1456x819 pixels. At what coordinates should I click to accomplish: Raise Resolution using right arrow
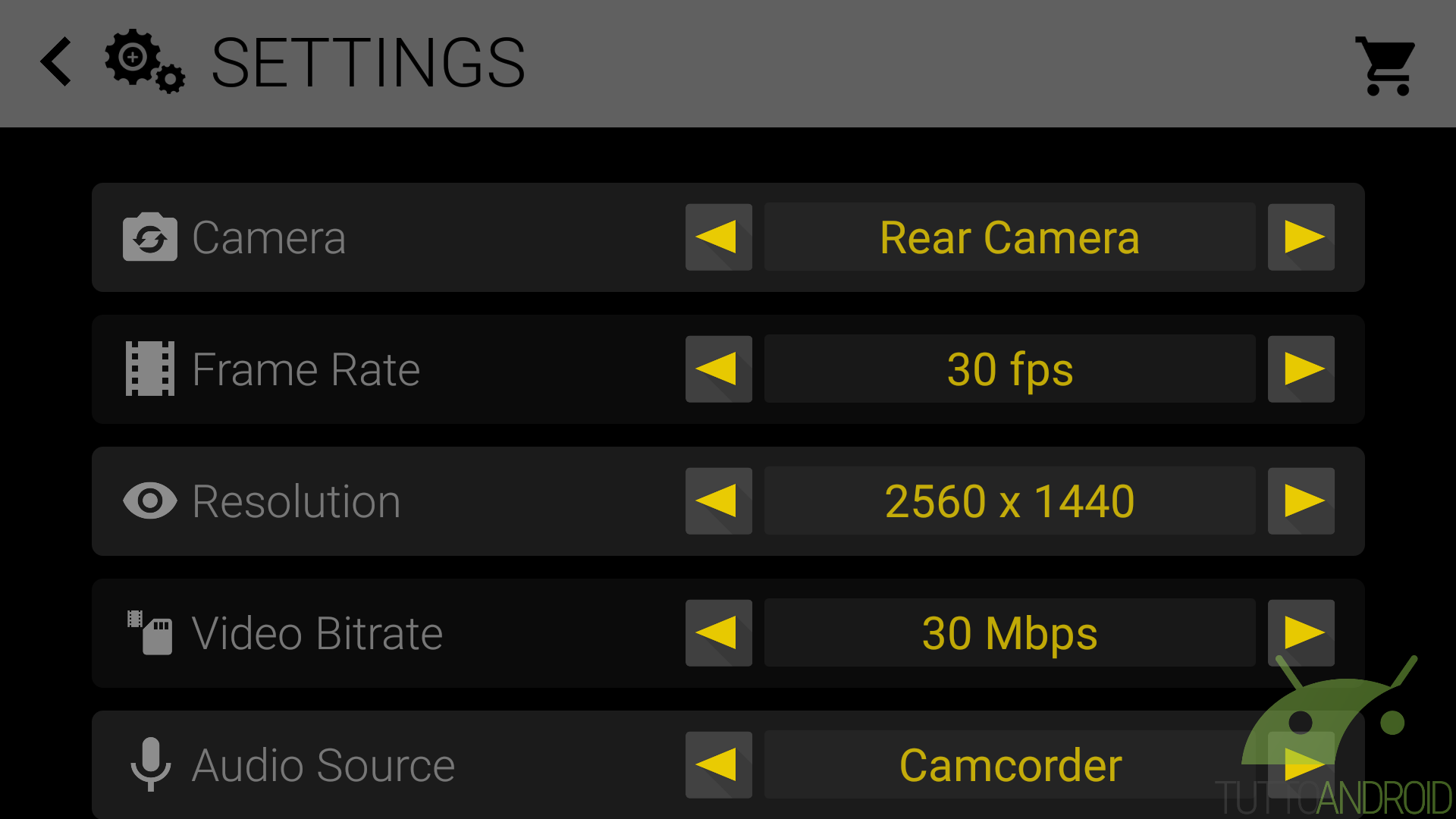[x=1301, y=500]
